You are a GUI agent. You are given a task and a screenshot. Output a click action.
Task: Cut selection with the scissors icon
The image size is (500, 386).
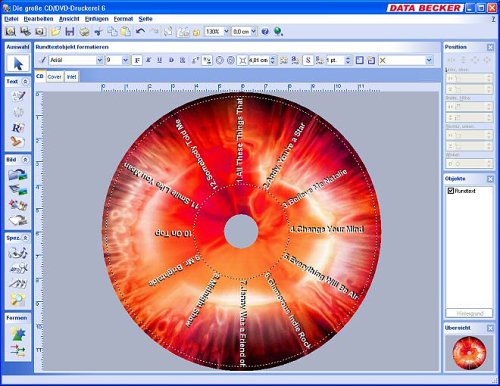coord(98,32)
